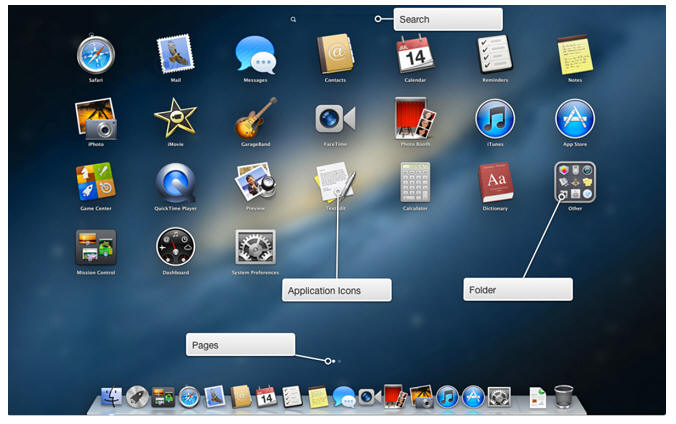Open FaceTime in the Launchpad grid
Screen dimensions: 676x424
[335, 118]
